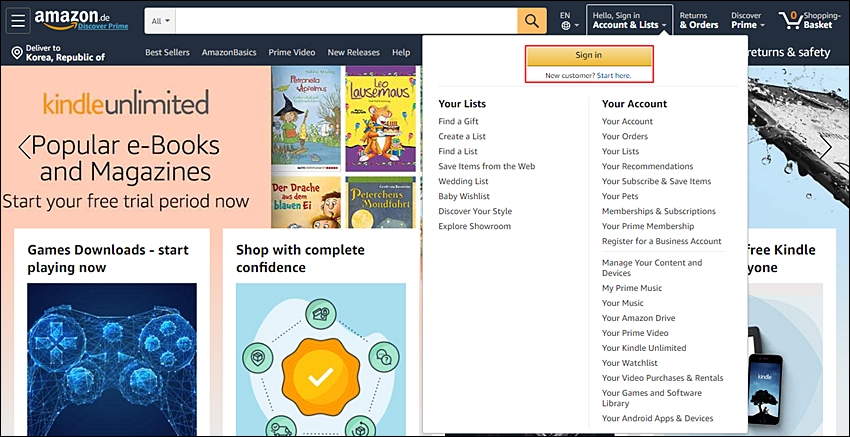Open Returns & Orders
850x437 pixels.
[699, 20]
